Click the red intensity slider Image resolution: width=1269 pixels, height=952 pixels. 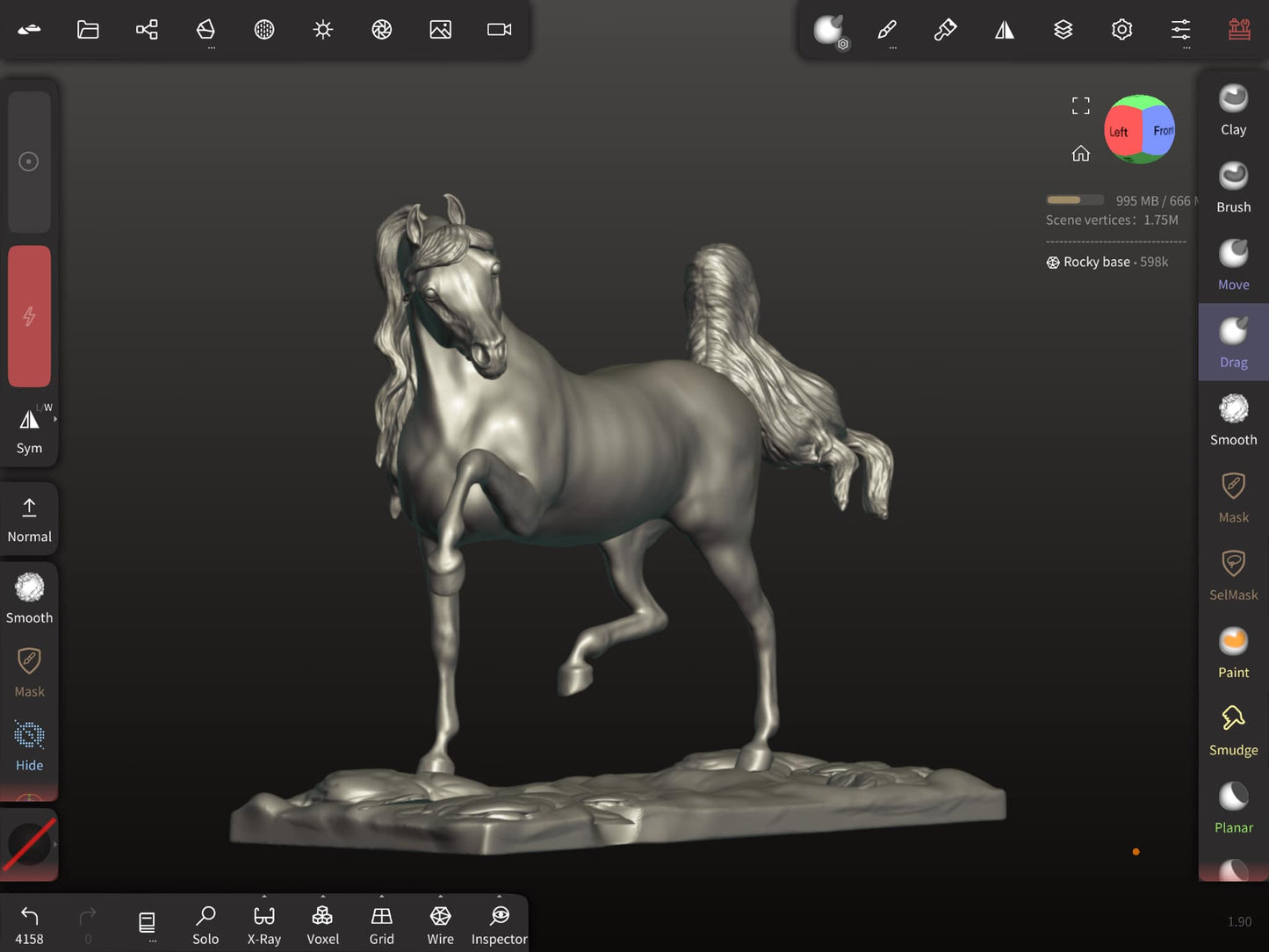click(x=29, y=316)
